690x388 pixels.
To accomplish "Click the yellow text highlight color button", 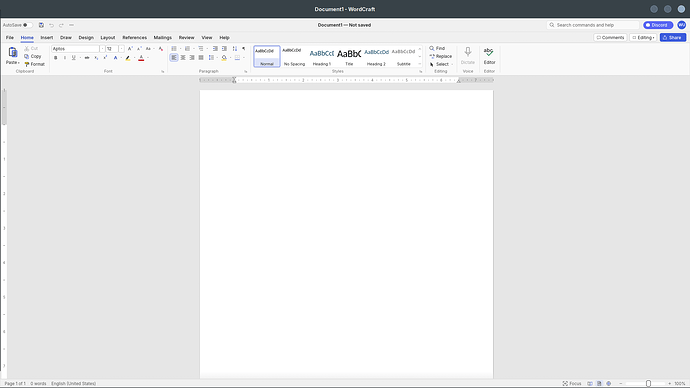I will click(x=128, y=58).
